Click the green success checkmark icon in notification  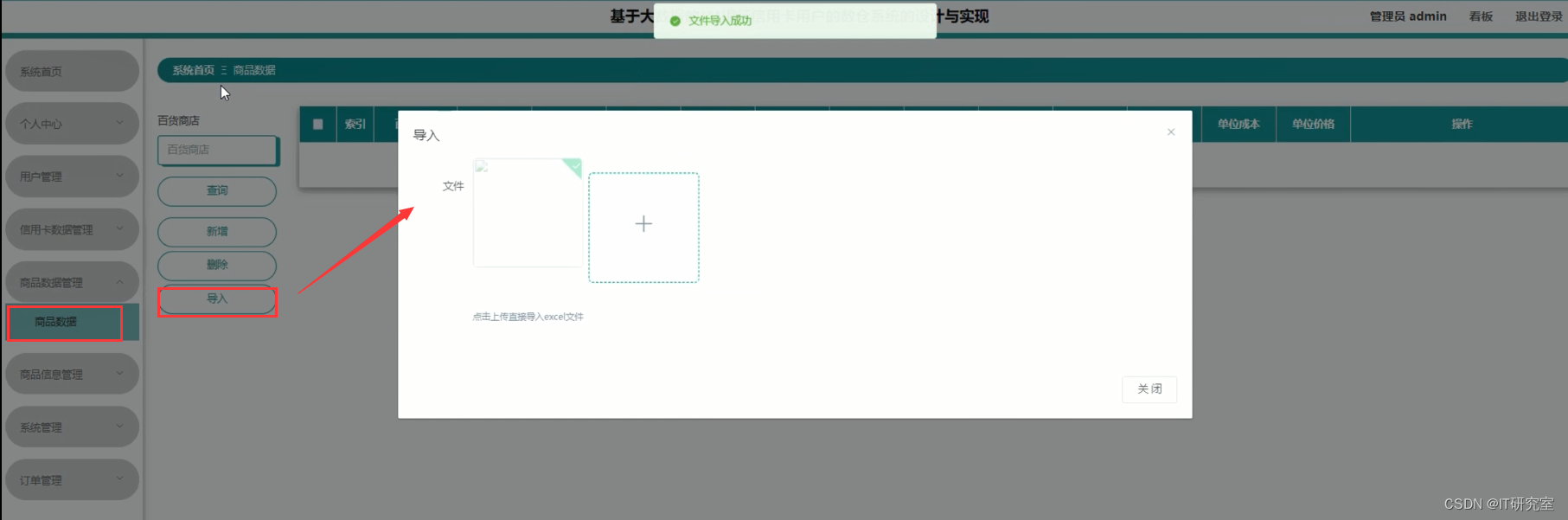tap(675, 21)
